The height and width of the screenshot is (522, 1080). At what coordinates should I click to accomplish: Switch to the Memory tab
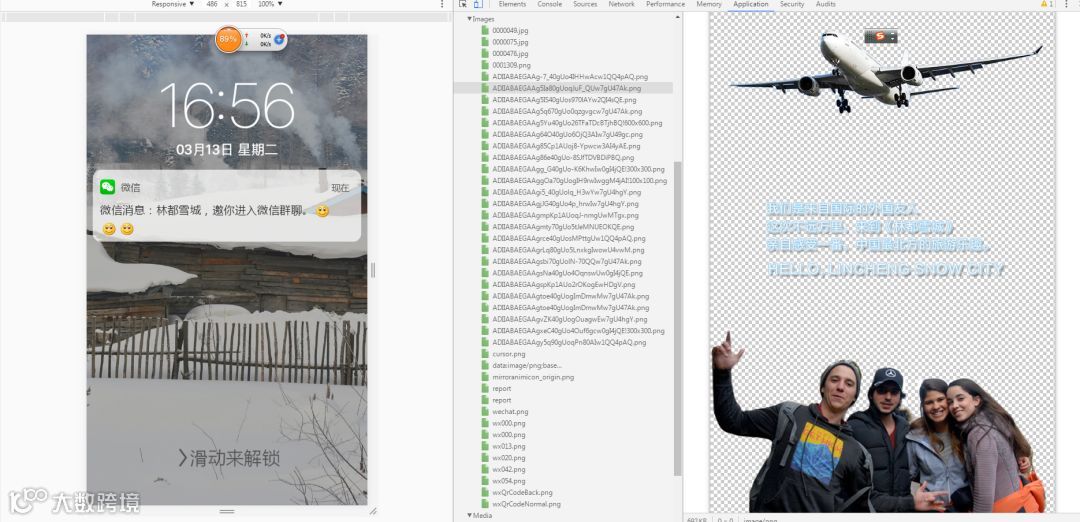709,4
